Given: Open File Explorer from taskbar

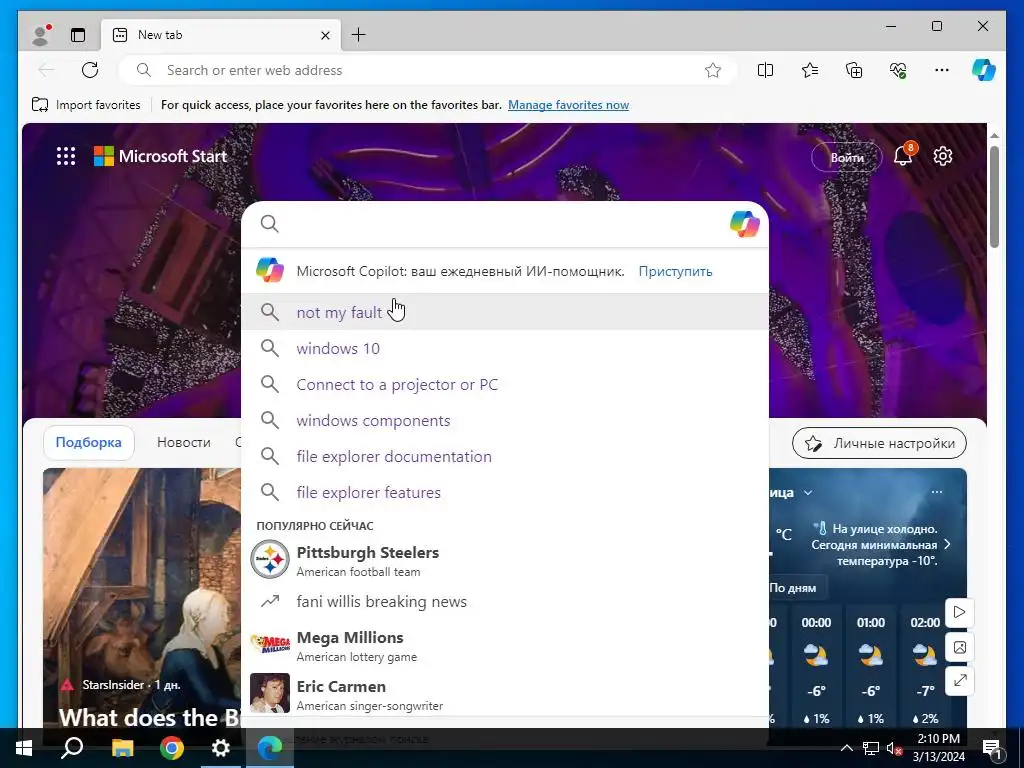Looking at the screenshot, I should 122,748.
